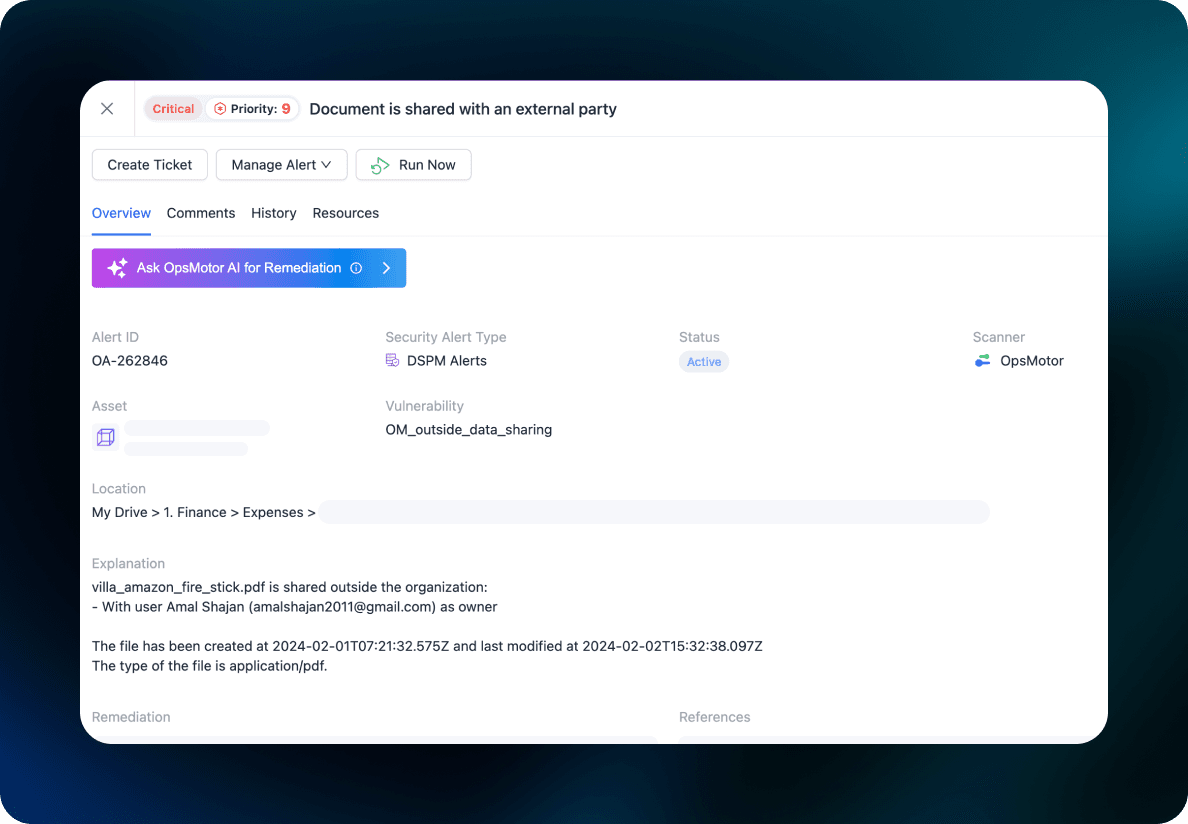Click the Critical severity badge
Screen dimensions: 1188x824
coord(173,109)
